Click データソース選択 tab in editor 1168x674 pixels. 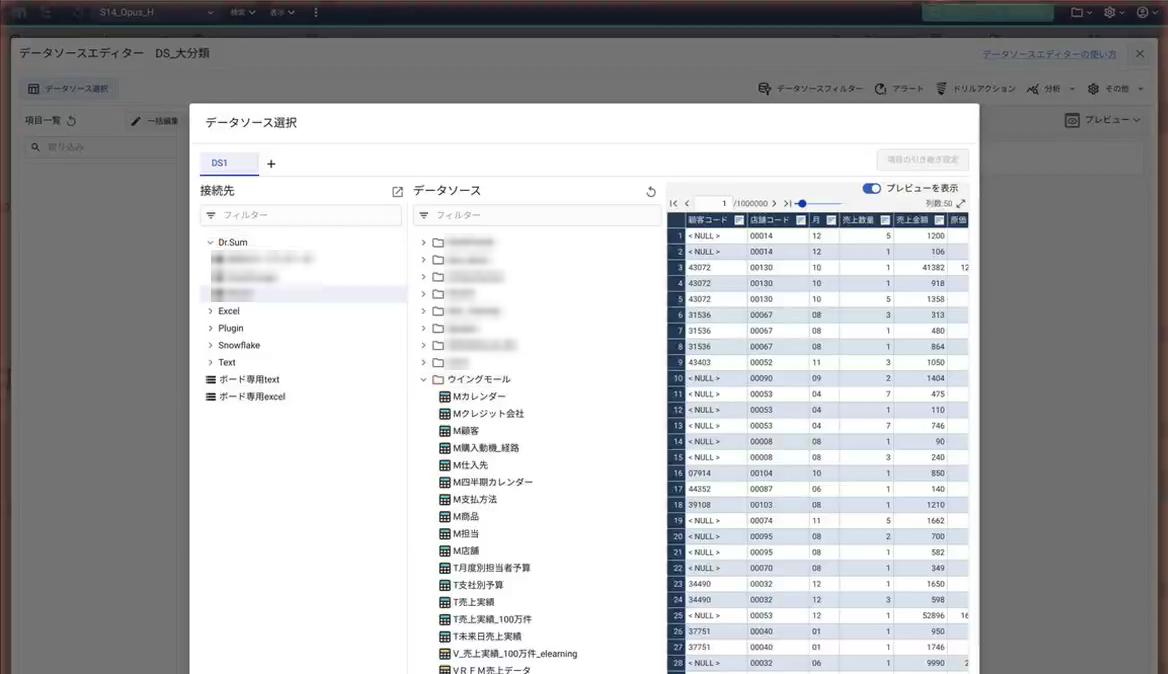click(x=69, y=89)
